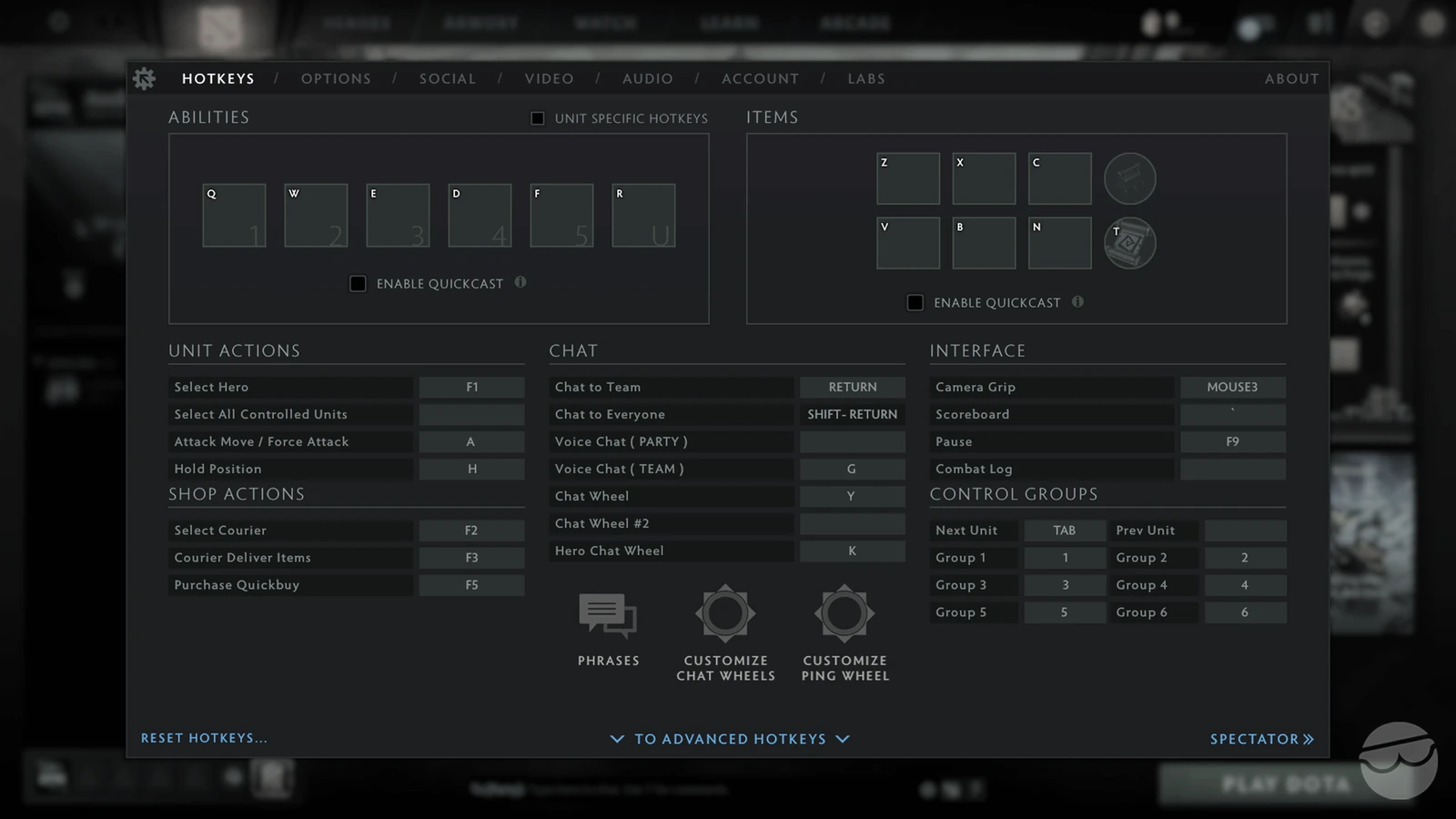
Task: Set key for Select All Controlled Units
Action: point(471,414)
